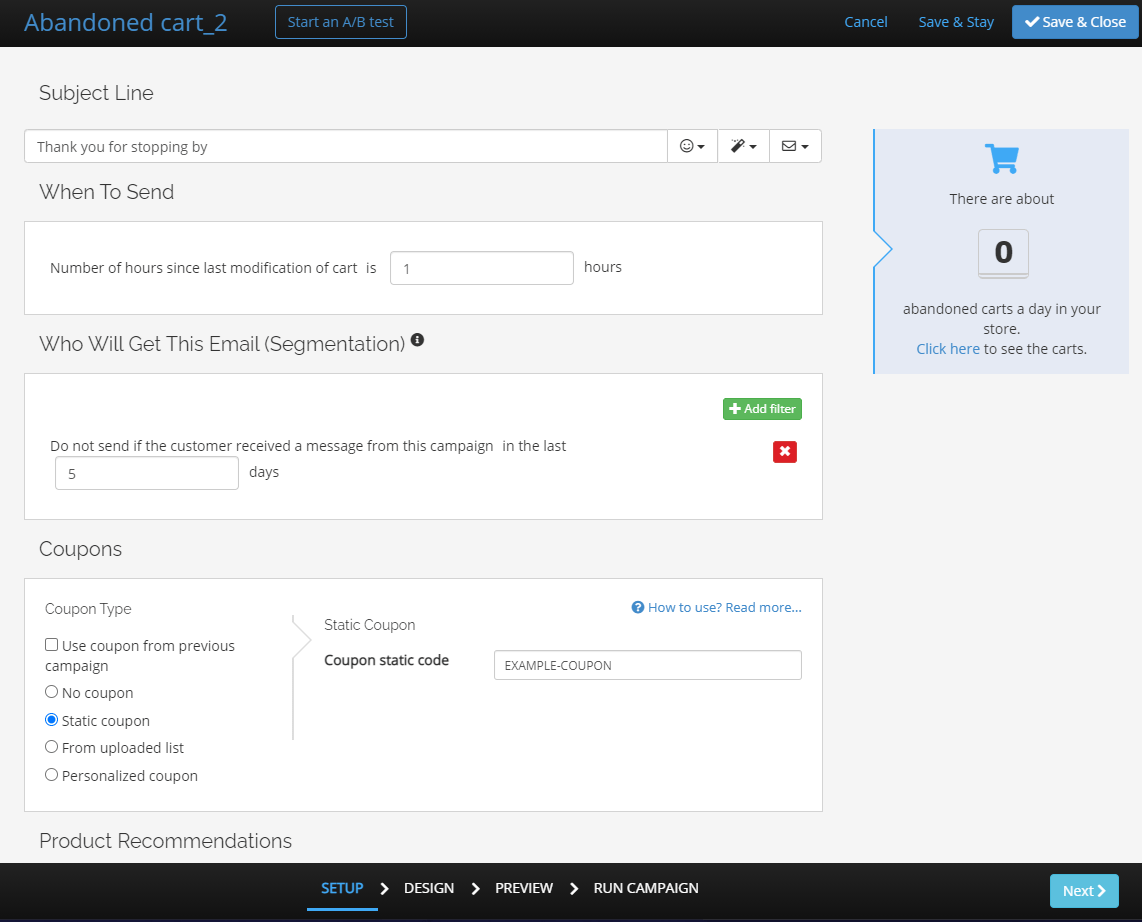Select the No coupon radio button

pyautogui.click(x=51, y=692)
